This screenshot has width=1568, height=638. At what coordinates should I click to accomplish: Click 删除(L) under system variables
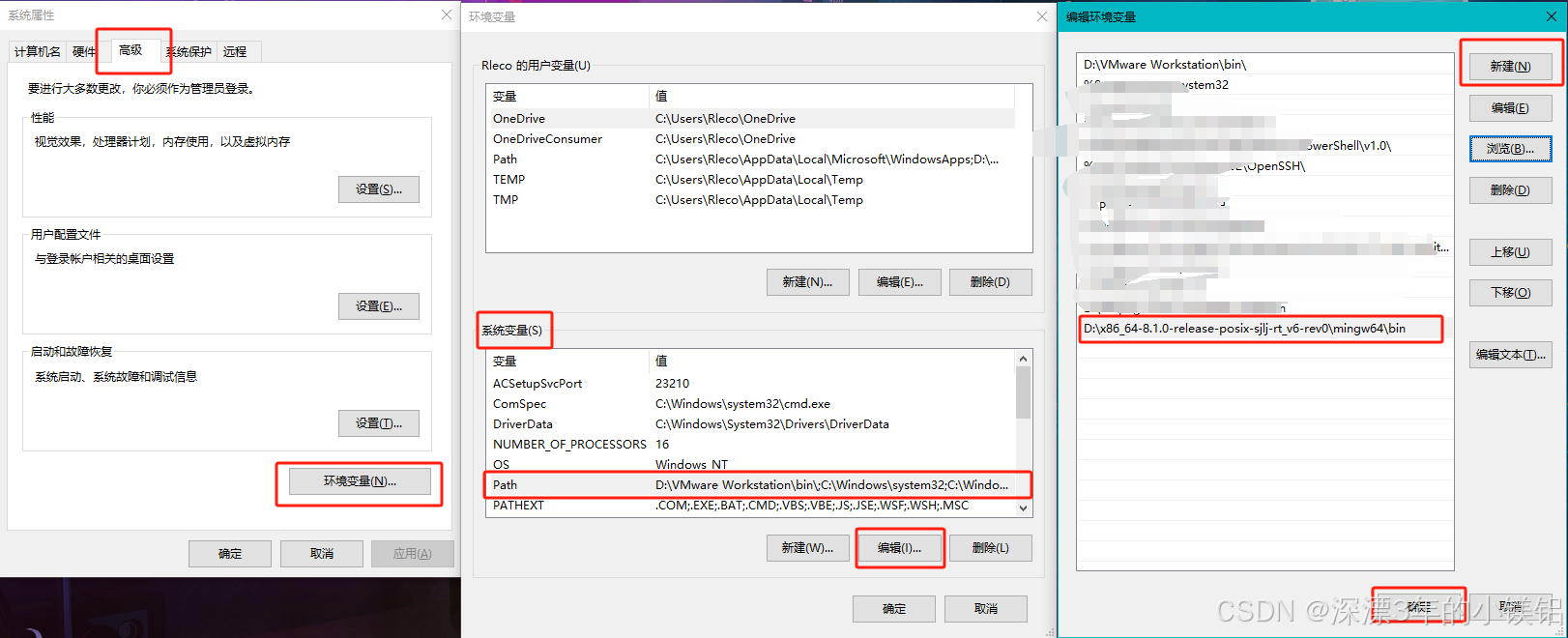991,548
